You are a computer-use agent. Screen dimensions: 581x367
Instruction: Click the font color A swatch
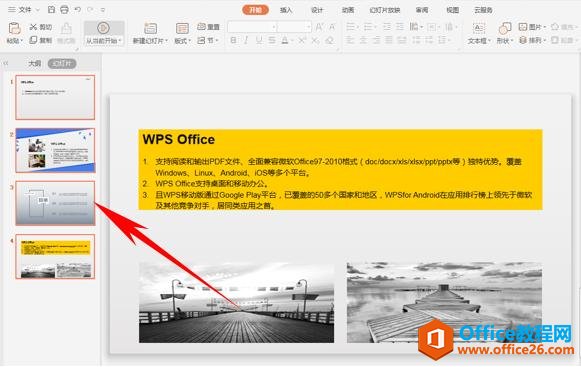tap(285, 40)
